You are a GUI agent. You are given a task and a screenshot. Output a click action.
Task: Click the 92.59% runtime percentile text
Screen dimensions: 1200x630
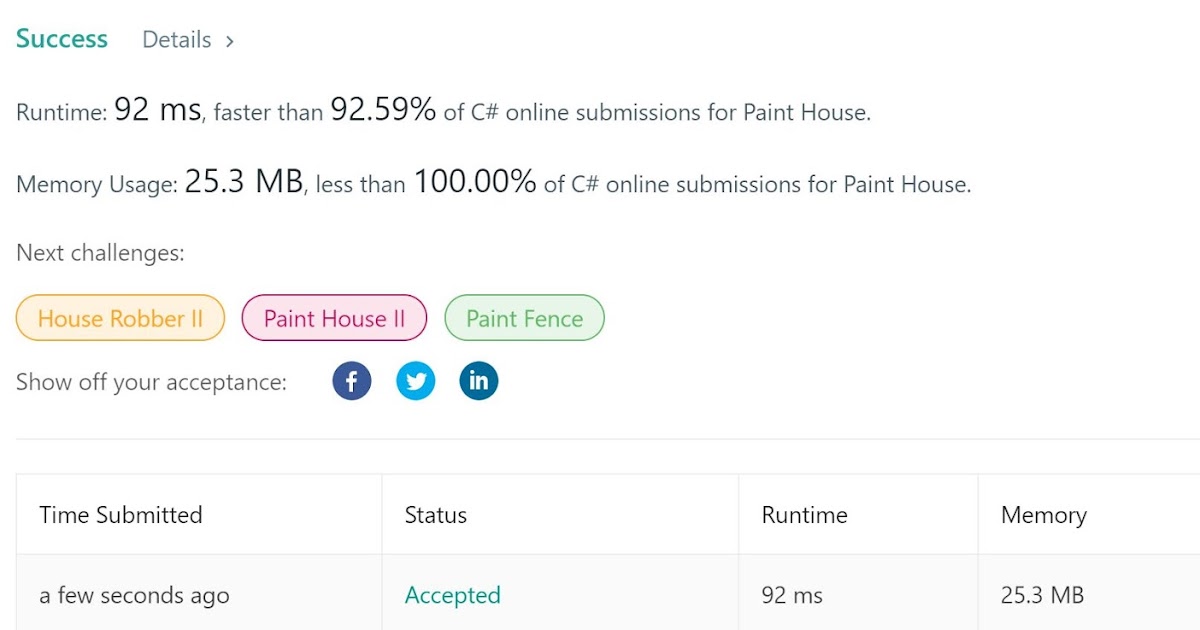[x=383, y=110]
